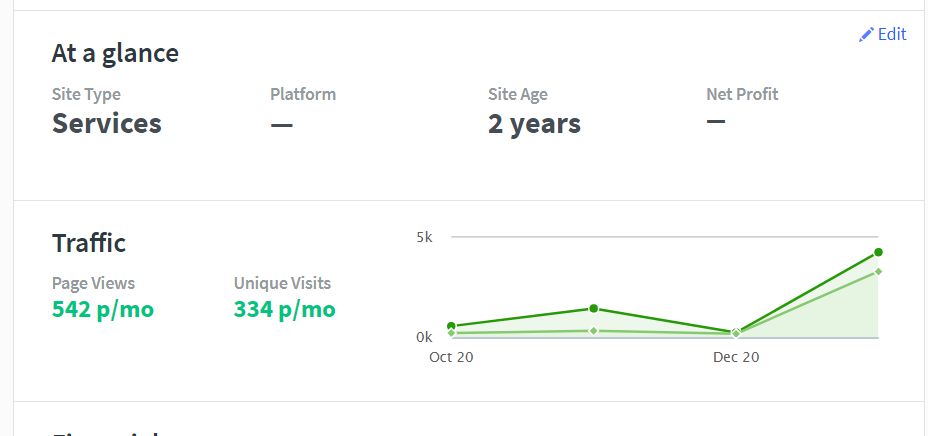Image resolution: width=928 pixels, height=436 pixels.
Task: Select the Oct 20 page views point
Action: [452, 326]
